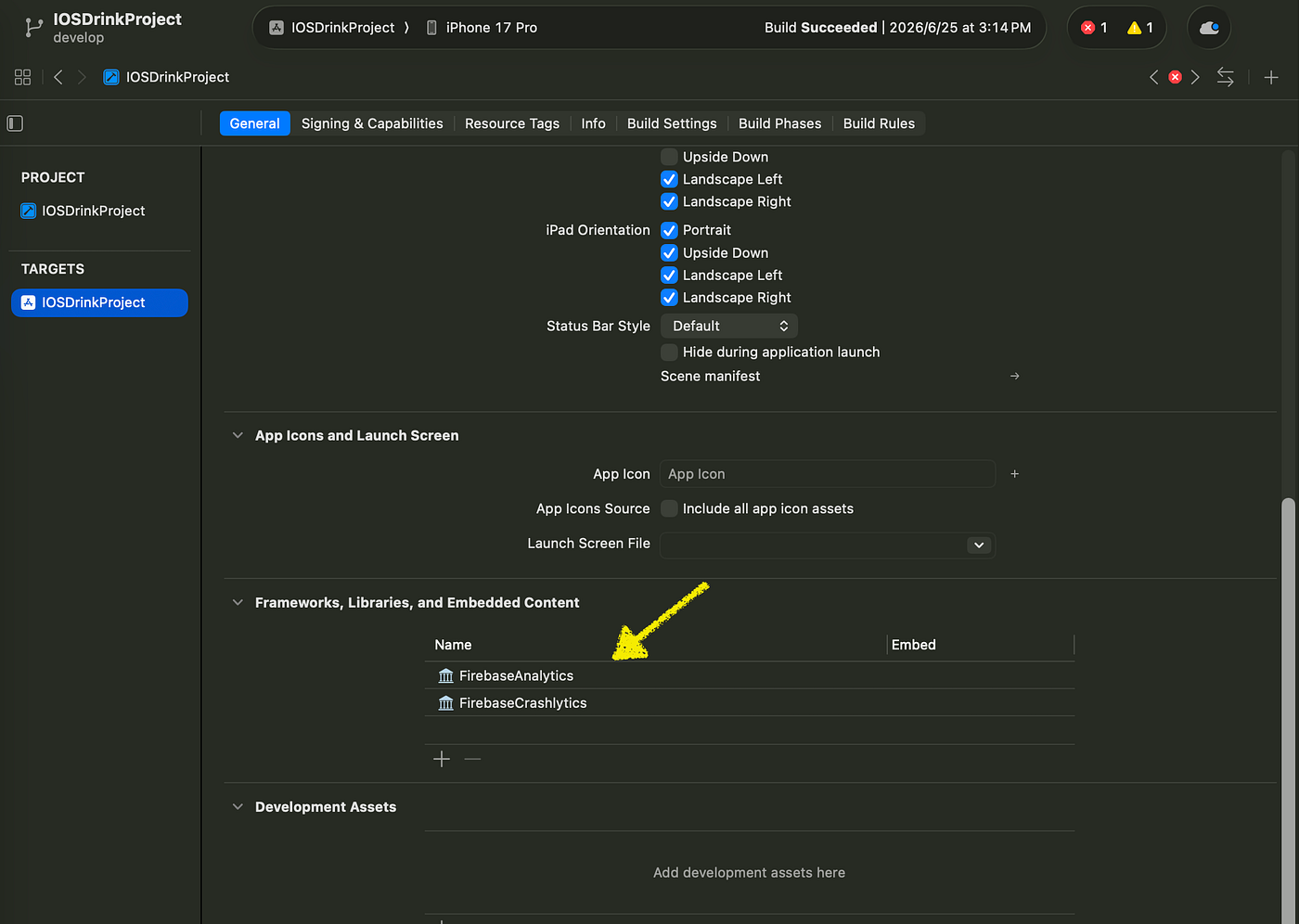
Task: Switch to Resource Tags tab
Action: tap(512, 123)
